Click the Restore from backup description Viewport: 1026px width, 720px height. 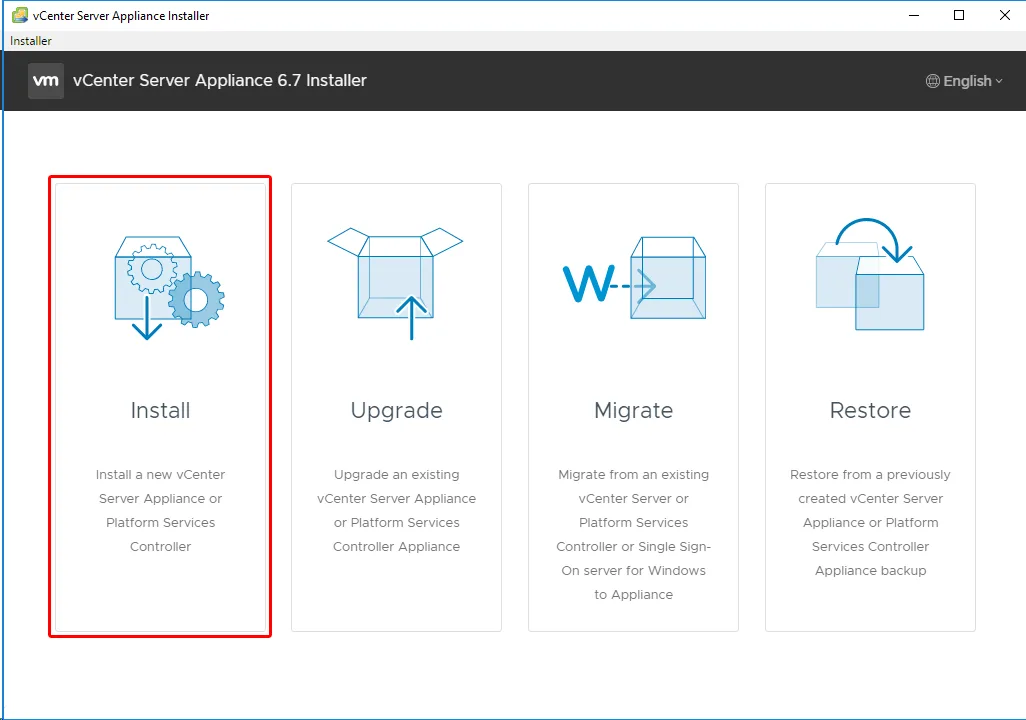coord(870,522)
